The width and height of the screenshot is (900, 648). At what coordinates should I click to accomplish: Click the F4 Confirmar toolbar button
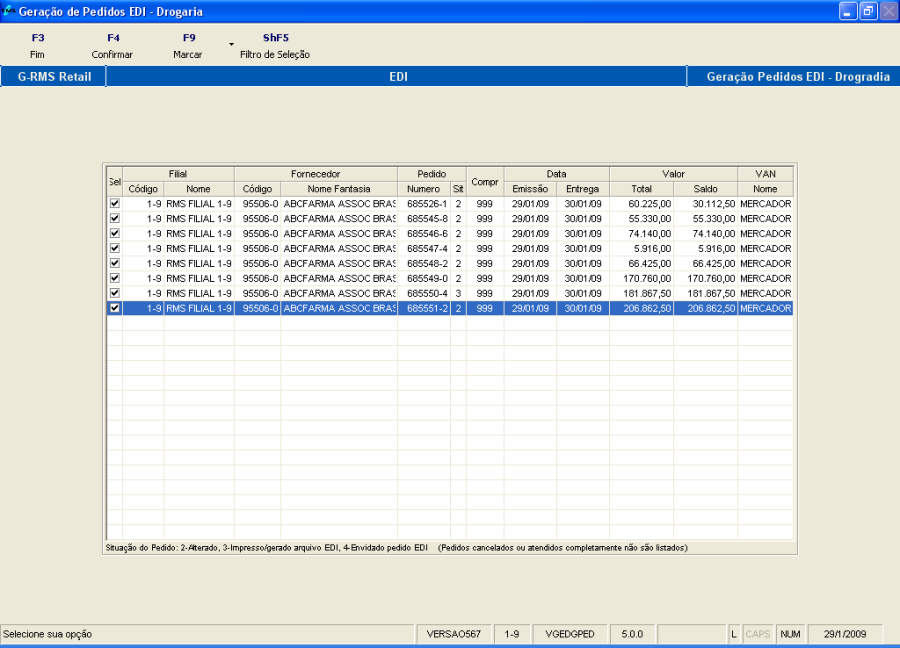pyautogui.click(x=112, y=46)
